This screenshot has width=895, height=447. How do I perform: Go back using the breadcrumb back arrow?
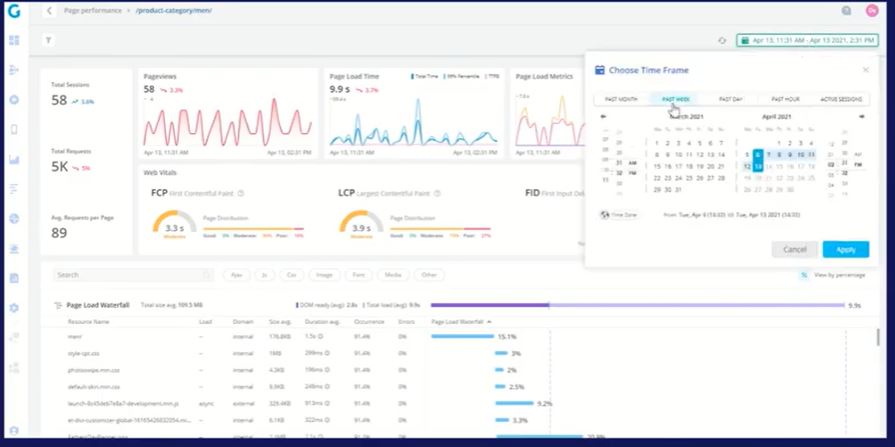49,11
